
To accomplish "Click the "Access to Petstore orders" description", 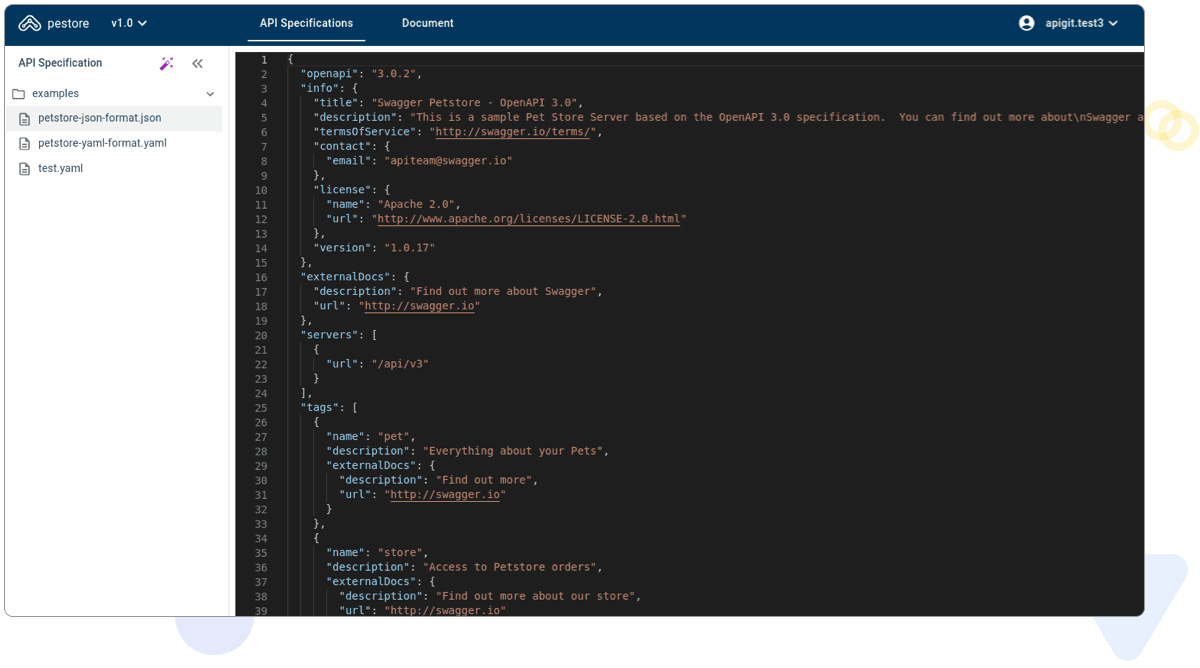I will coord(510,567).
